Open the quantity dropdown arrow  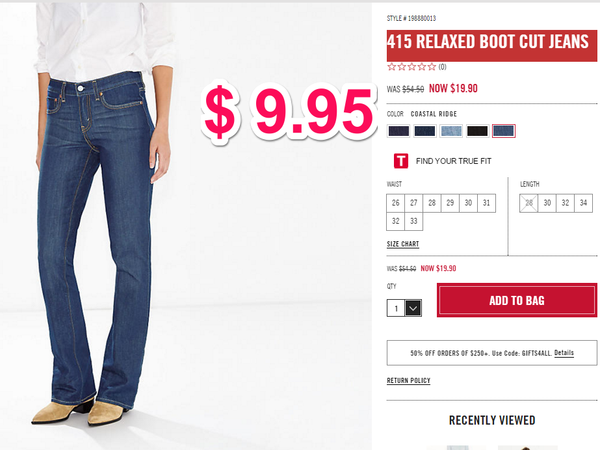point(413,308)
